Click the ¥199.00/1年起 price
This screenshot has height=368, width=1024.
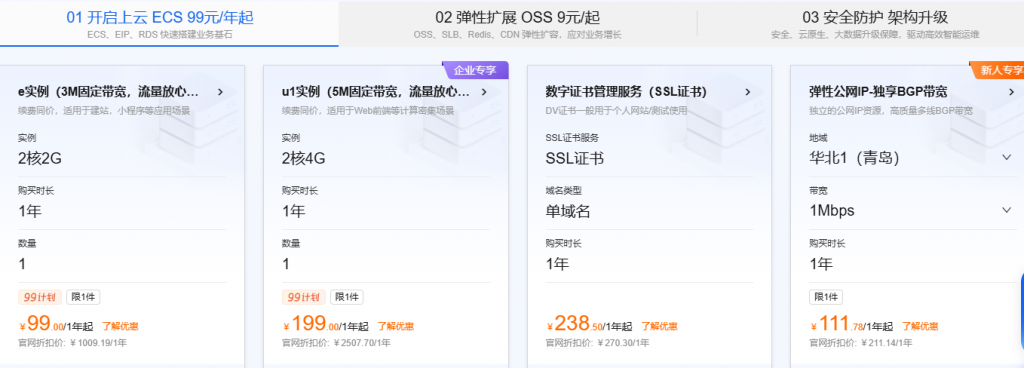[x=326, y=324]
